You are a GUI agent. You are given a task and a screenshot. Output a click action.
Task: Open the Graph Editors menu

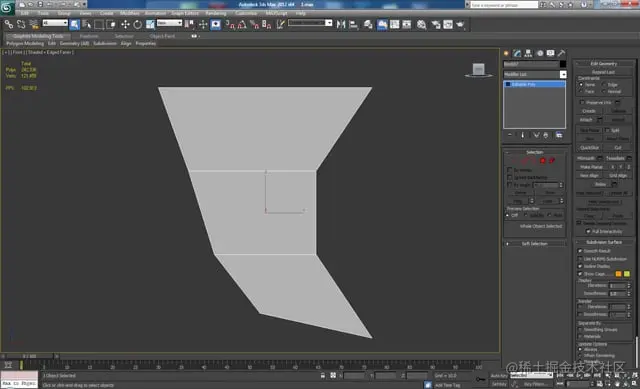coord(184,13)
